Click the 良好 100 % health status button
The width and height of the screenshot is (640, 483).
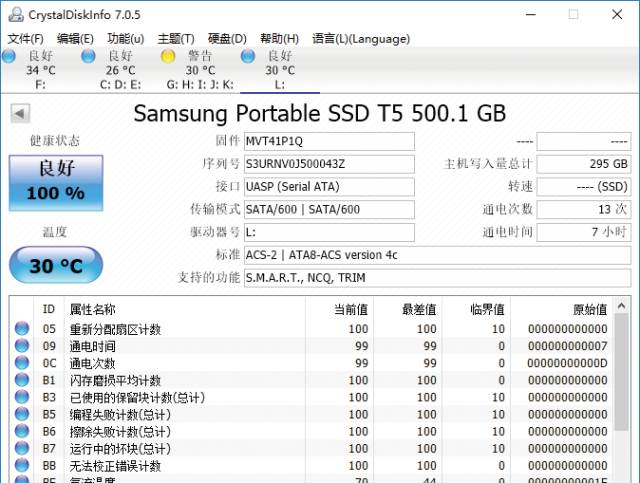pyautogui.click(x=55, y=181)
